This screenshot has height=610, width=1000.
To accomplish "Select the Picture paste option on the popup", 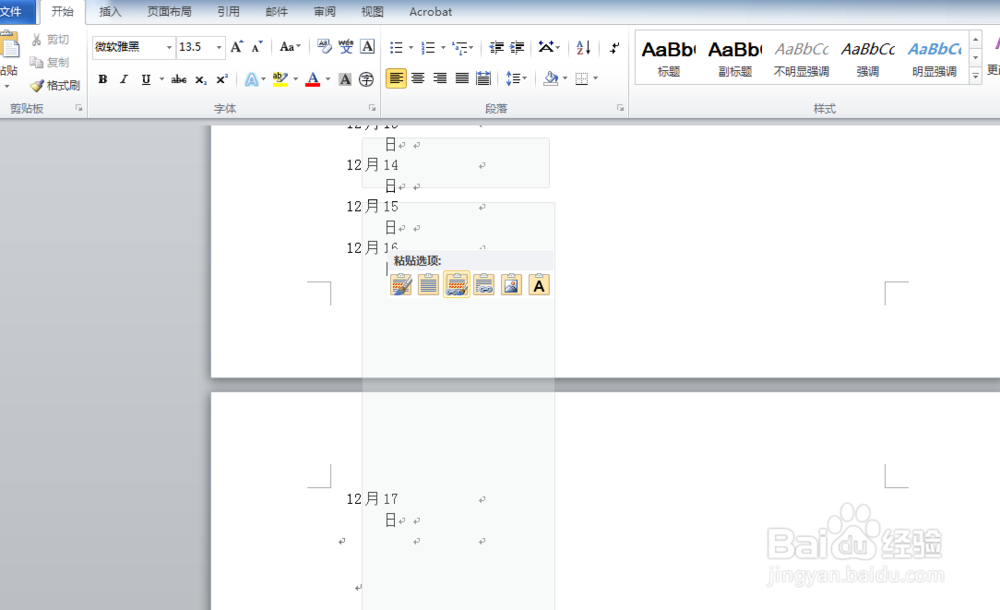I will [511, 284].
